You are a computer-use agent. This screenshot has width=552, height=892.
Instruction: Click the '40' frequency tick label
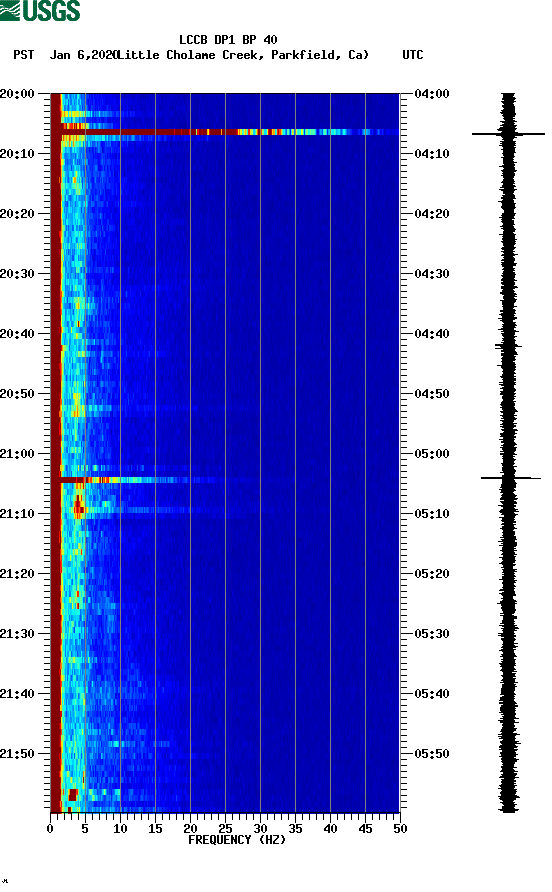click(x=330, y=829)
